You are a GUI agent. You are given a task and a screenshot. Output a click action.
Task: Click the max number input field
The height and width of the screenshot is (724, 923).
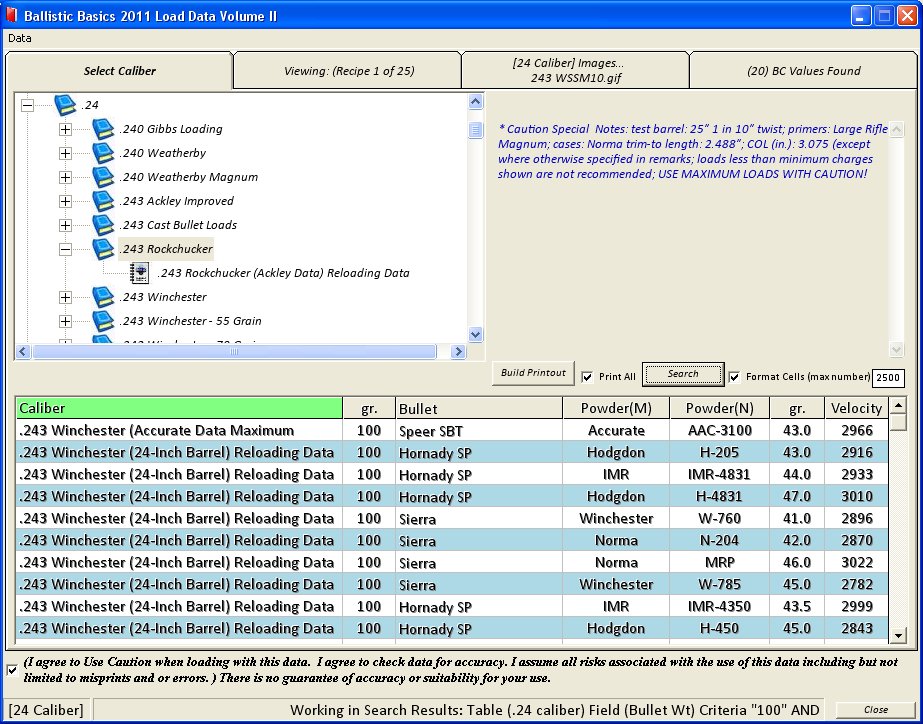(888, 378)
